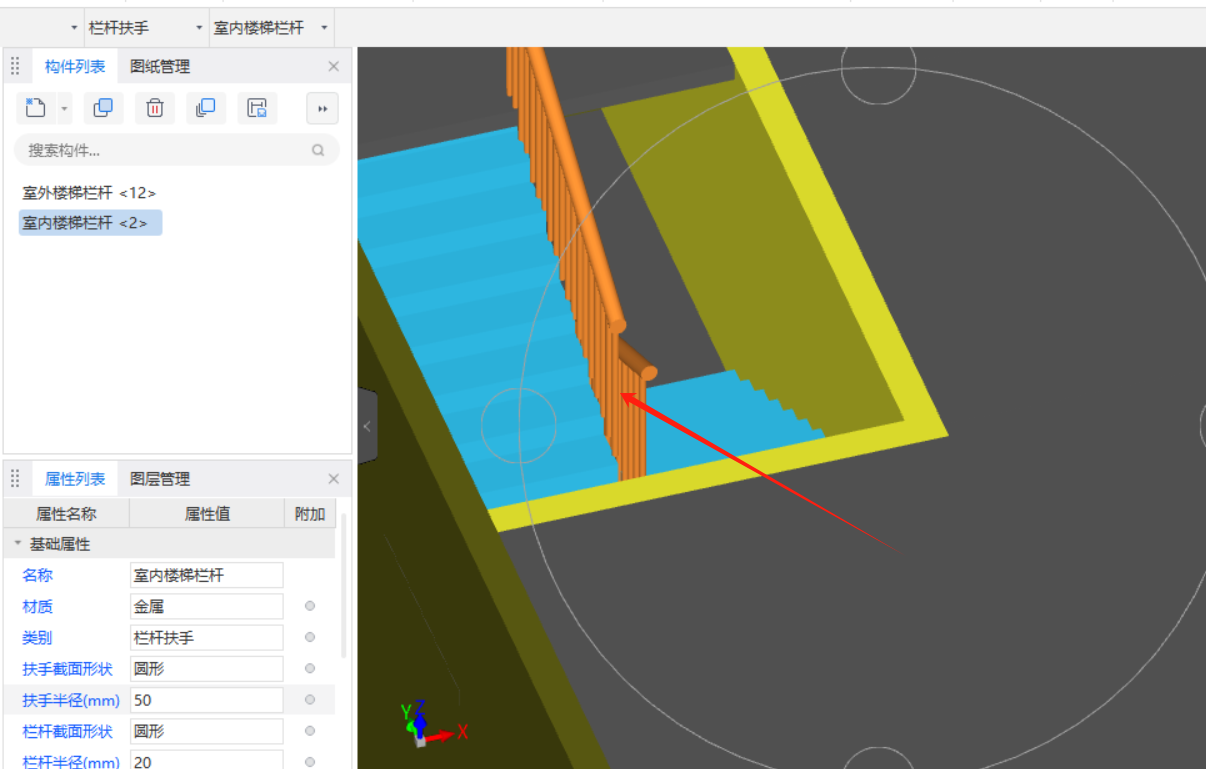The image size is (1206, 769).
Task: Edit the 名称 value field
Action: click(x=207, y=575)
